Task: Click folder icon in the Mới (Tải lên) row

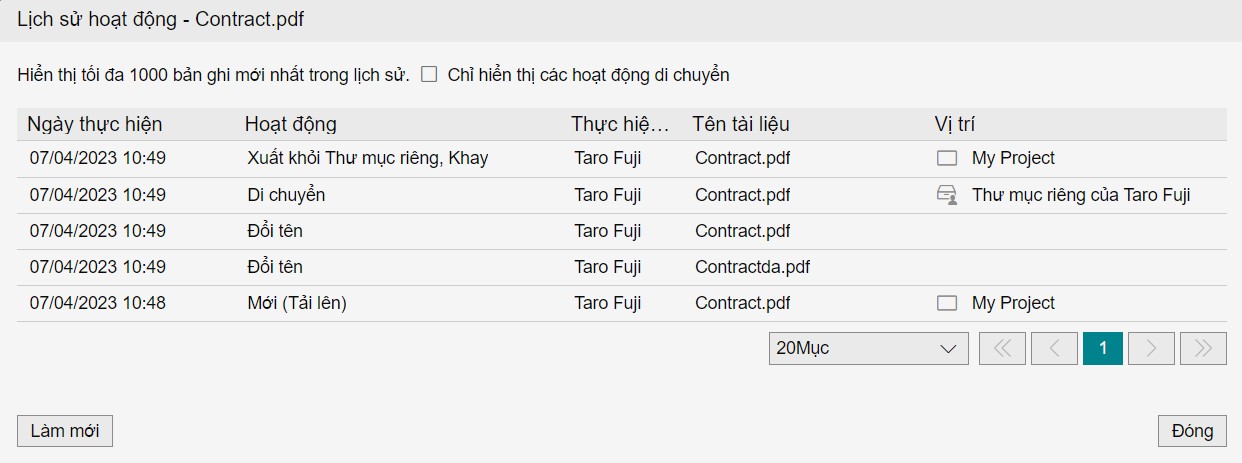Action: (x=947, y=303)
